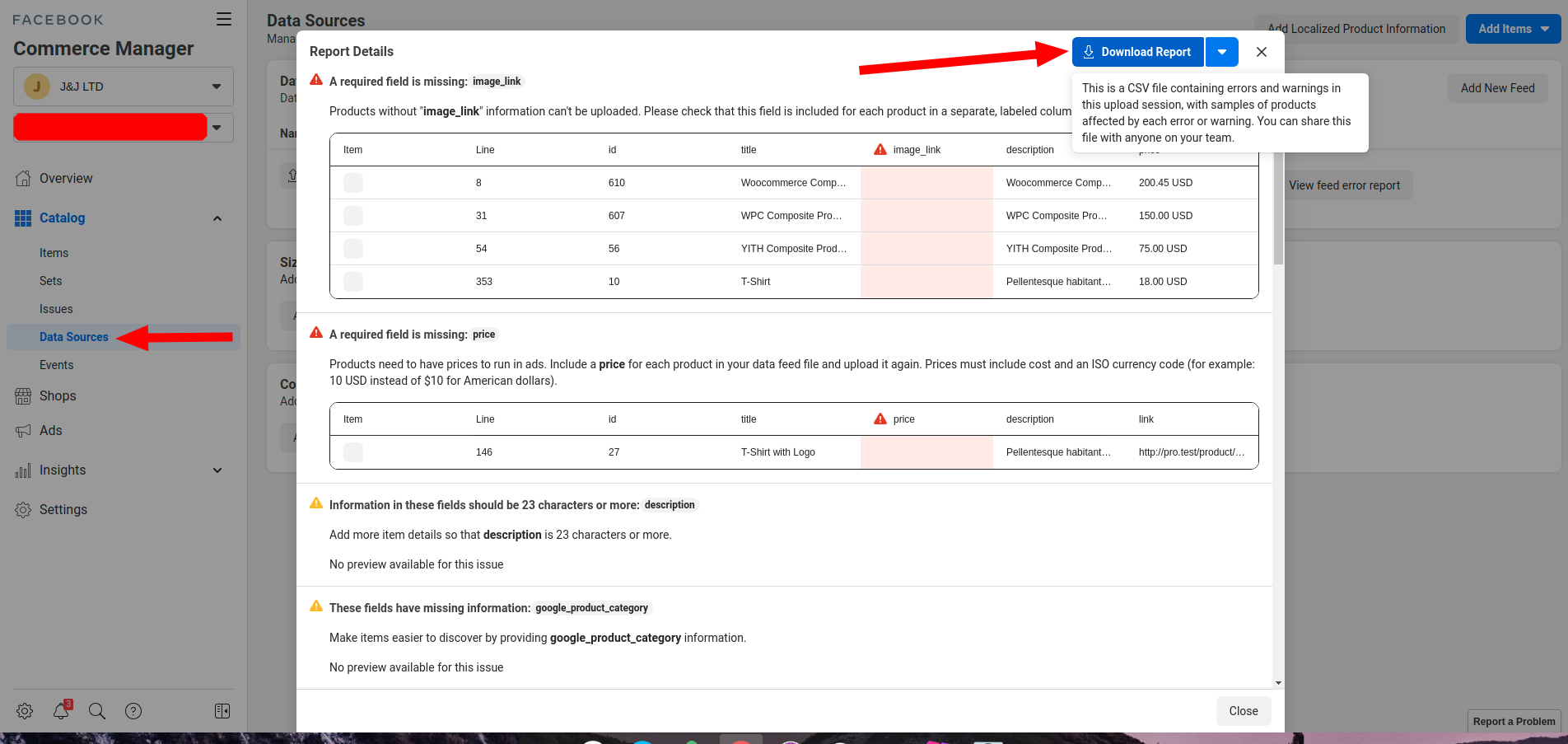Click yellow warning icon for description length
This screenshot has width=1568, height=744.
point(316,503)
